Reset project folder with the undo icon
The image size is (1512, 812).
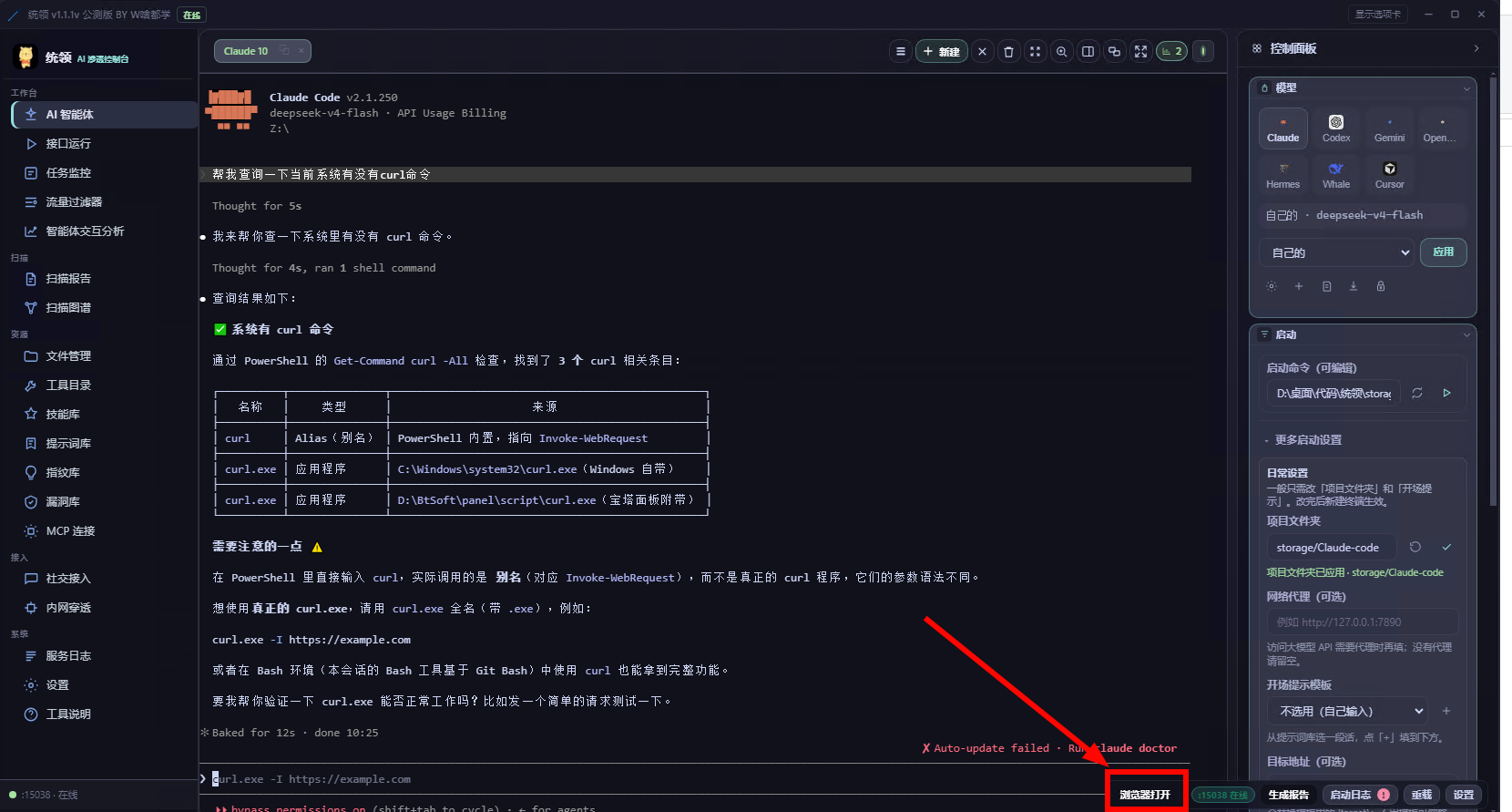coord(1415,547)
